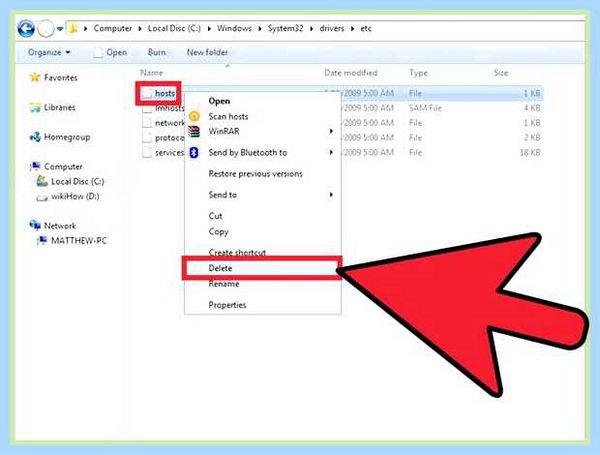The image size is (600, 455).
Task: Open Favorites in the navigation pane
Action: pyautogui.click(x=60, y=78)
